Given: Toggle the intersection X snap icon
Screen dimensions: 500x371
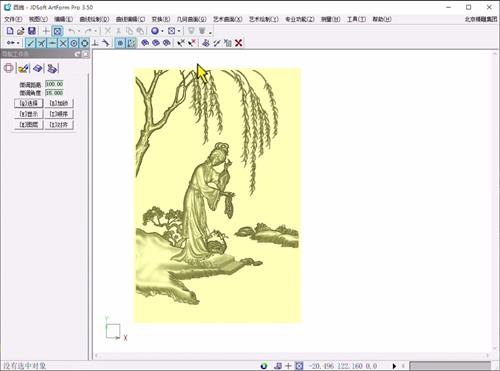Looking at the screenshot, I should (x=63, y=43).
